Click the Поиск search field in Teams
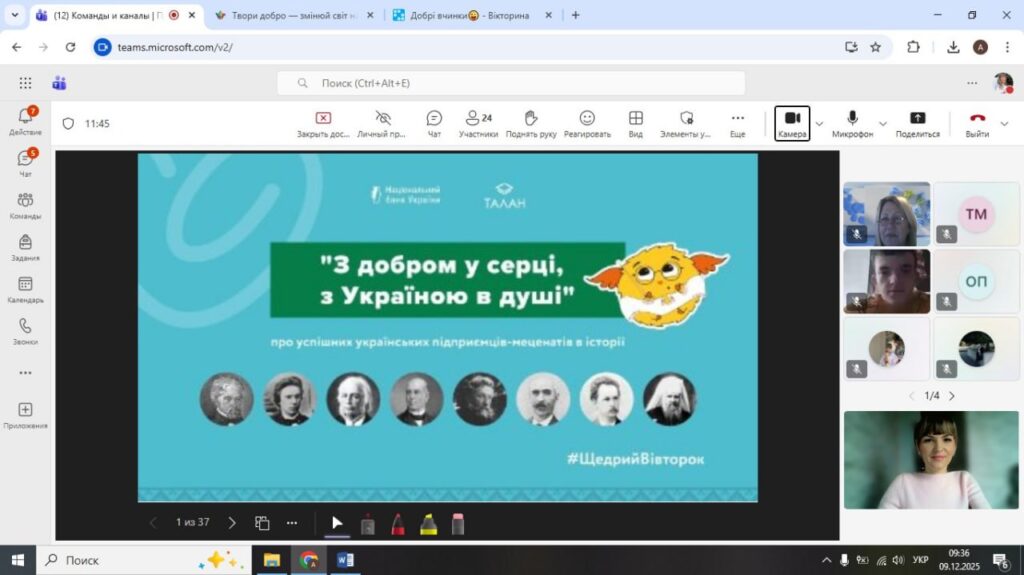The width and height of the screenshot is (1024, 575). (x=510, y=83)
